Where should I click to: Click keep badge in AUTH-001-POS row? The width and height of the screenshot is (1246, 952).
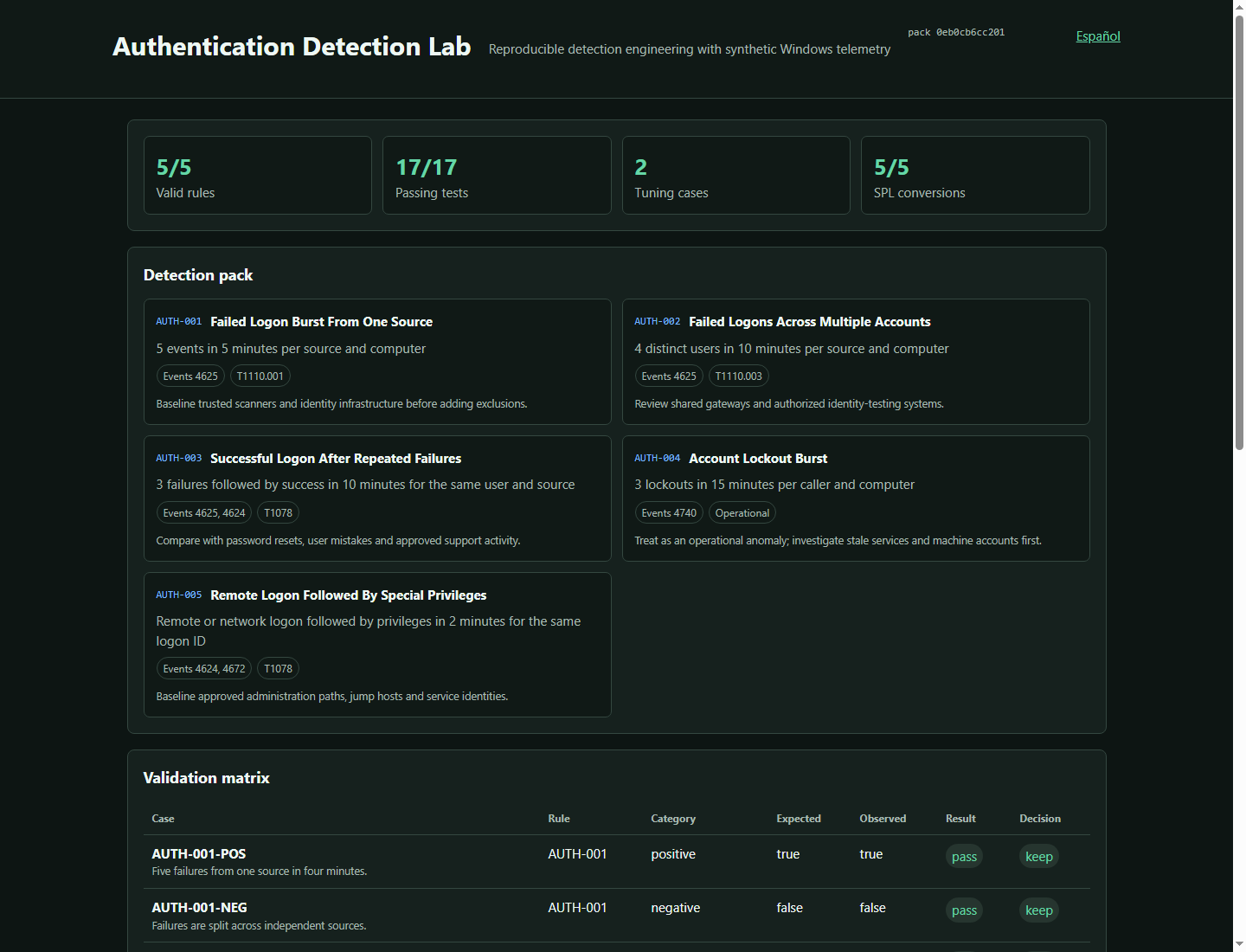tap(1039, 857)
